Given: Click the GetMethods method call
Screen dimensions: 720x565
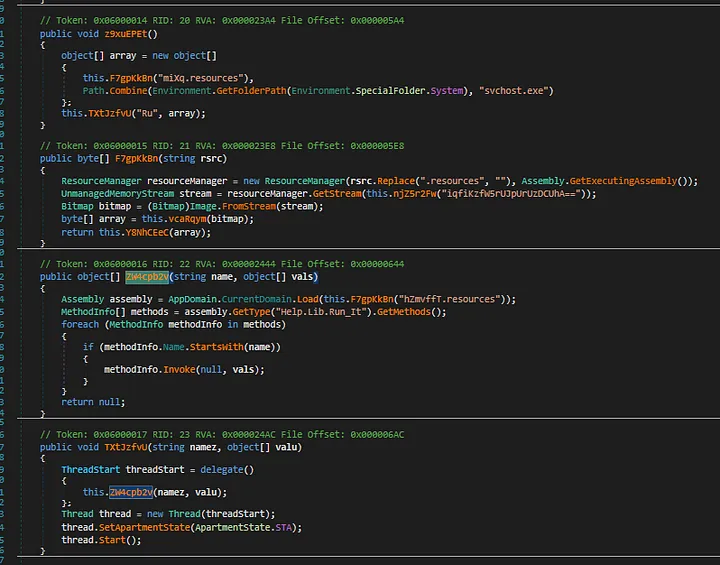Looking at the screenshot, I should pos(404,312).
